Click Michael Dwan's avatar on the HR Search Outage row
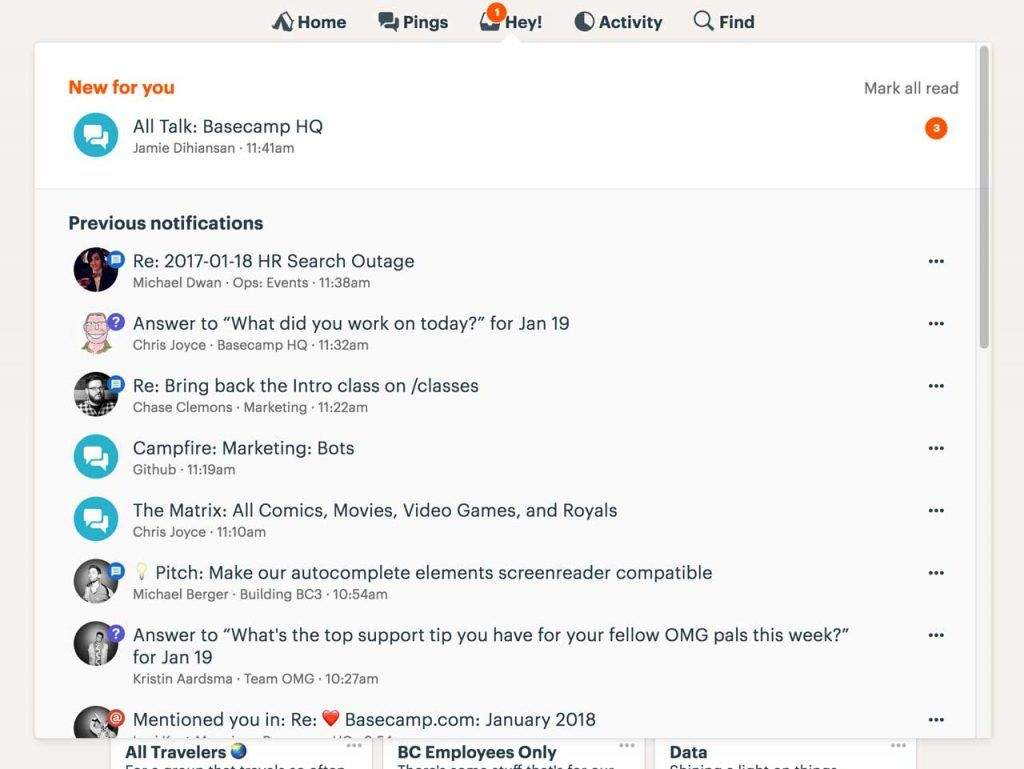 pos(95,269)
